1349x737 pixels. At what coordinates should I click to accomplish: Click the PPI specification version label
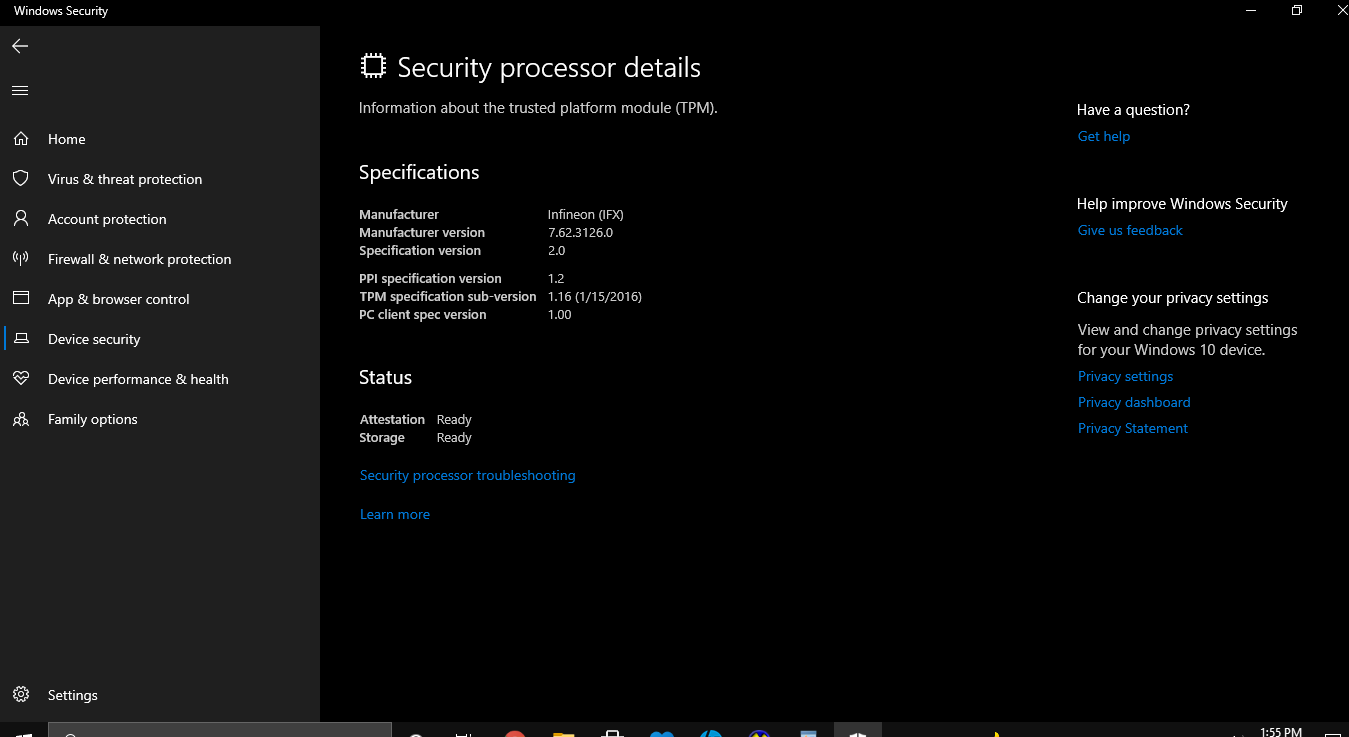[x=430, y=278]
